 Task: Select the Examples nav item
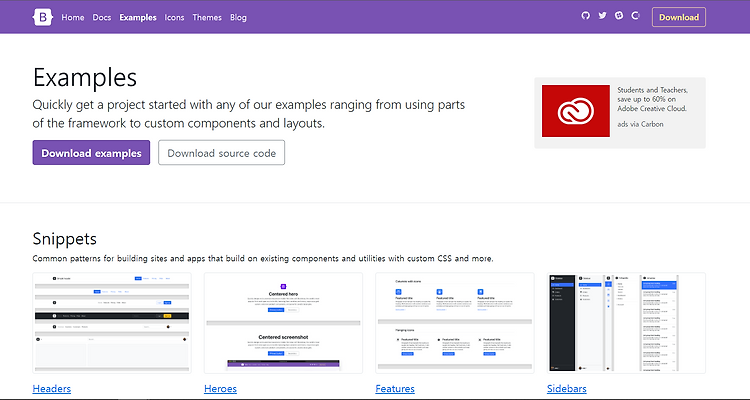138,17
